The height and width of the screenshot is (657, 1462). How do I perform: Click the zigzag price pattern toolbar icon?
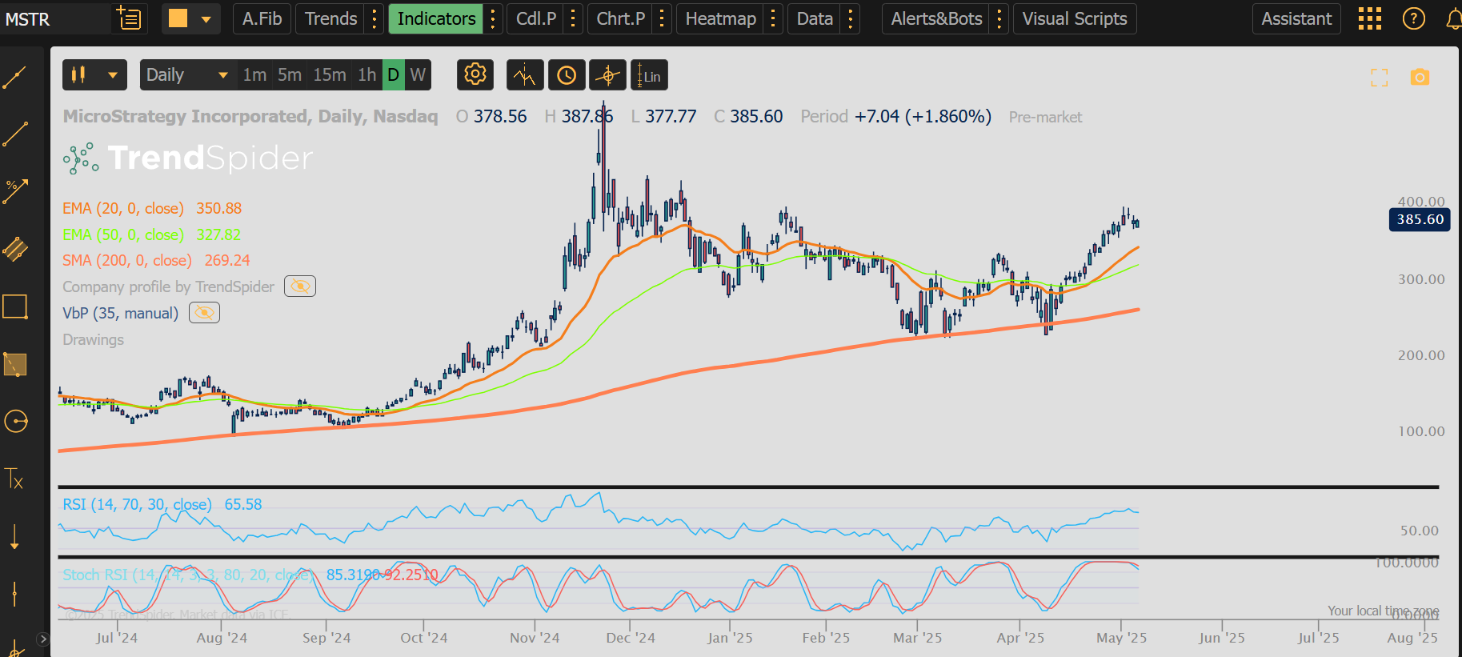click(525, 75)
